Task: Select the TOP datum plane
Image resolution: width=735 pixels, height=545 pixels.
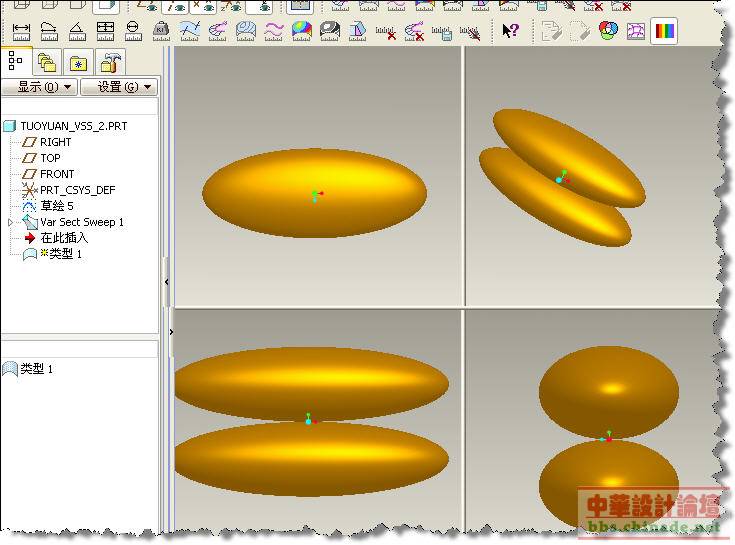Action: pyautogui.click(x=50, y=158)
